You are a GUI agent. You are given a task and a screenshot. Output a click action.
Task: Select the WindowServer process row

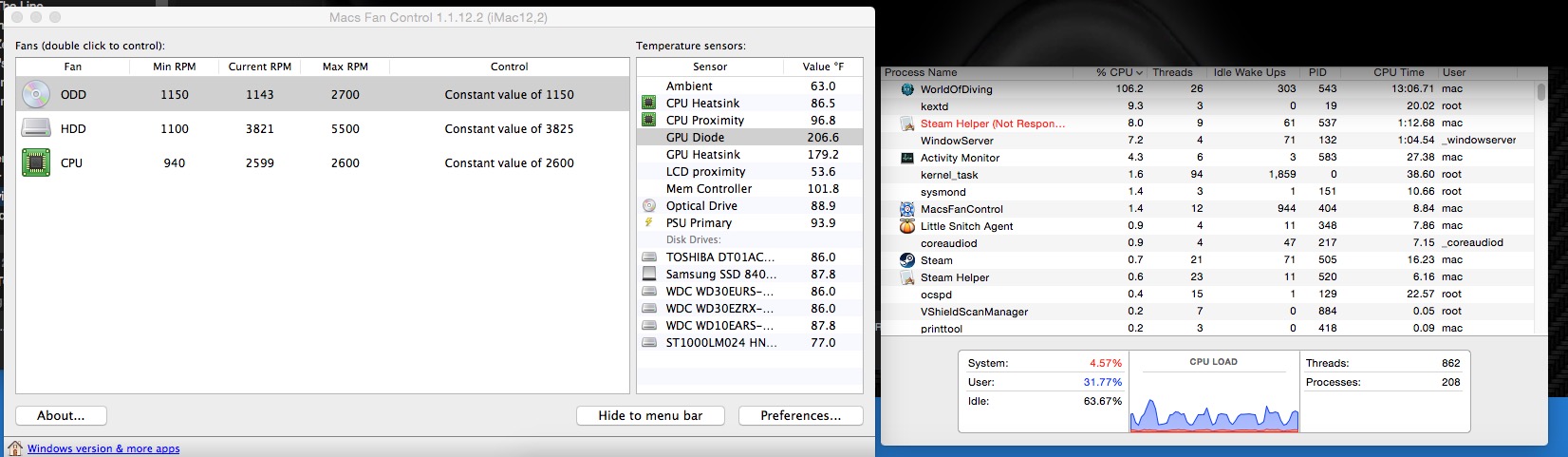click(x=1207, y=141)
